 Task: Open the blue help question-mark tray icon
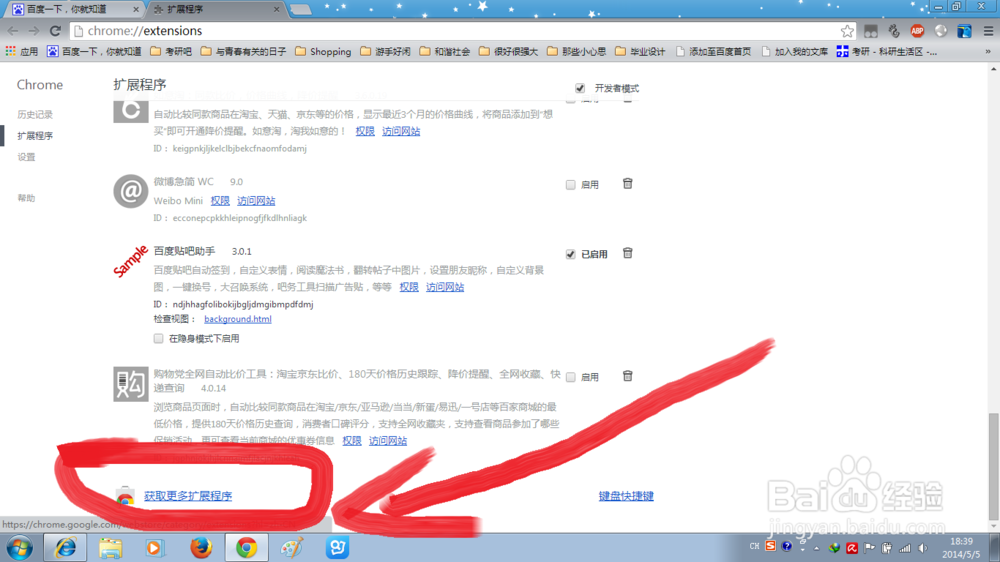(x=787, y=547)
